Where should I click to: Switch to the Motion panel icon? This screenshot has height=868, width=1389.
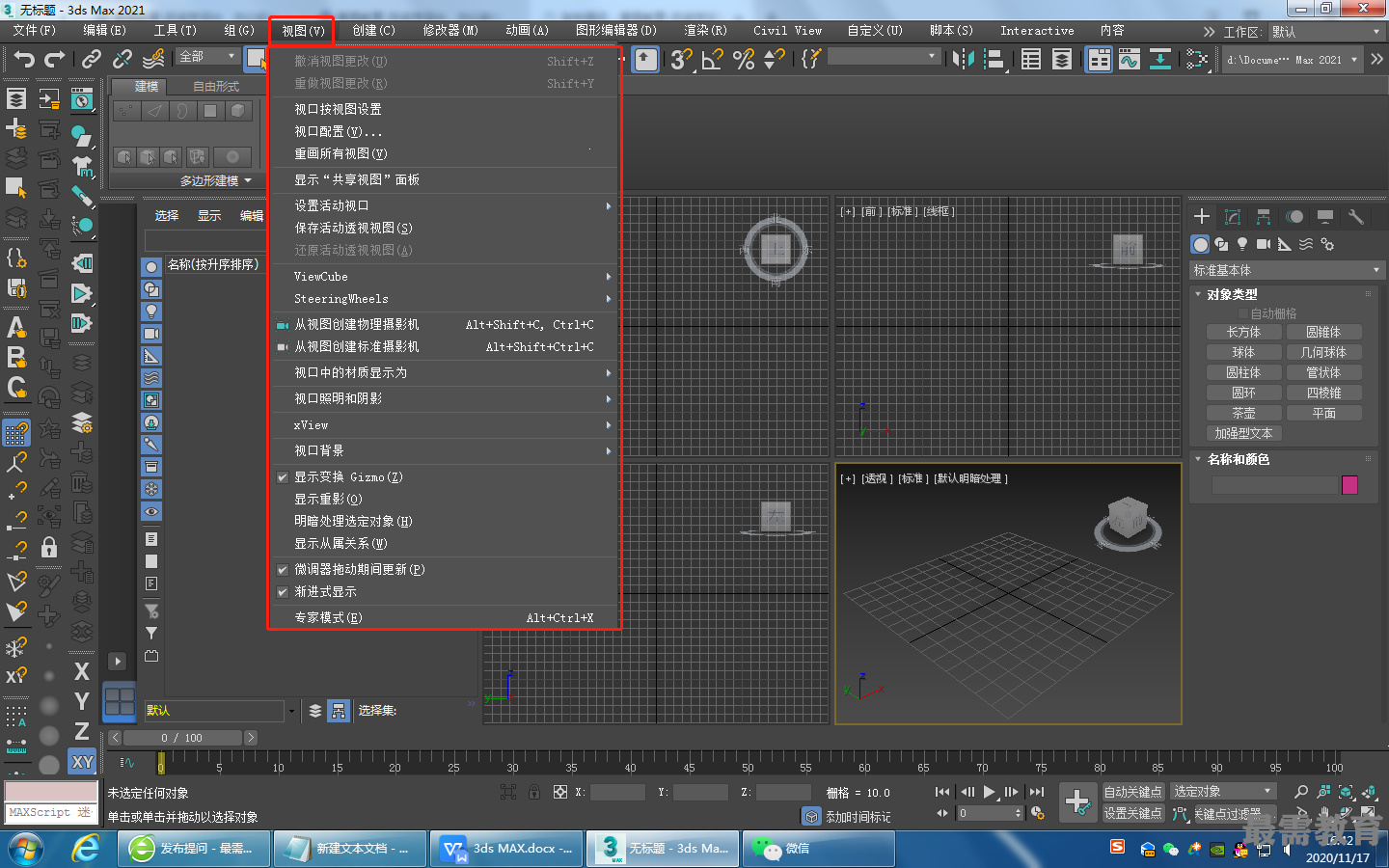pyautogui.click(x=1294, y=216)
